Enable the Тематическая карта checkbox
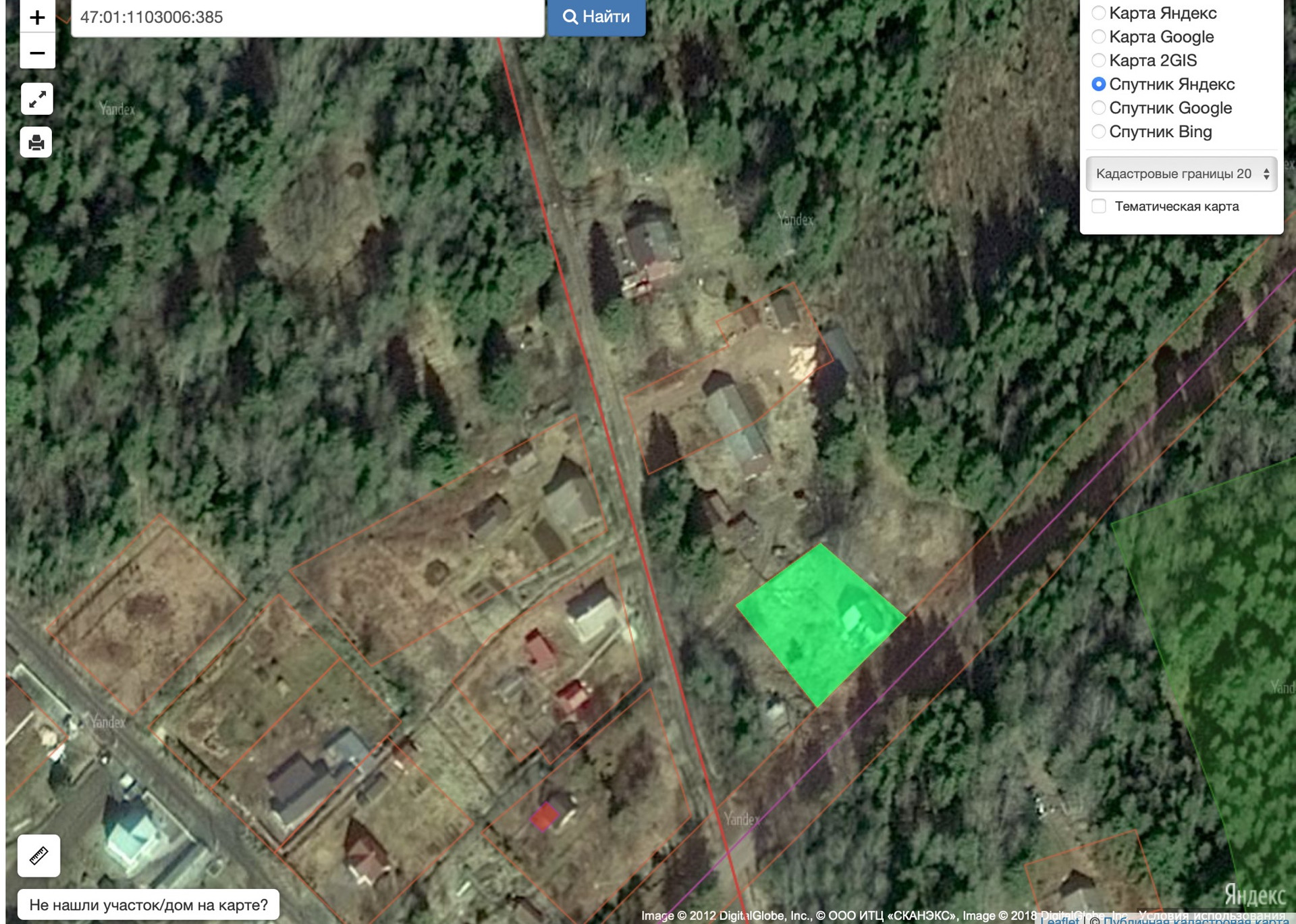1296x924 pixels. click(x=1099, y=206)
